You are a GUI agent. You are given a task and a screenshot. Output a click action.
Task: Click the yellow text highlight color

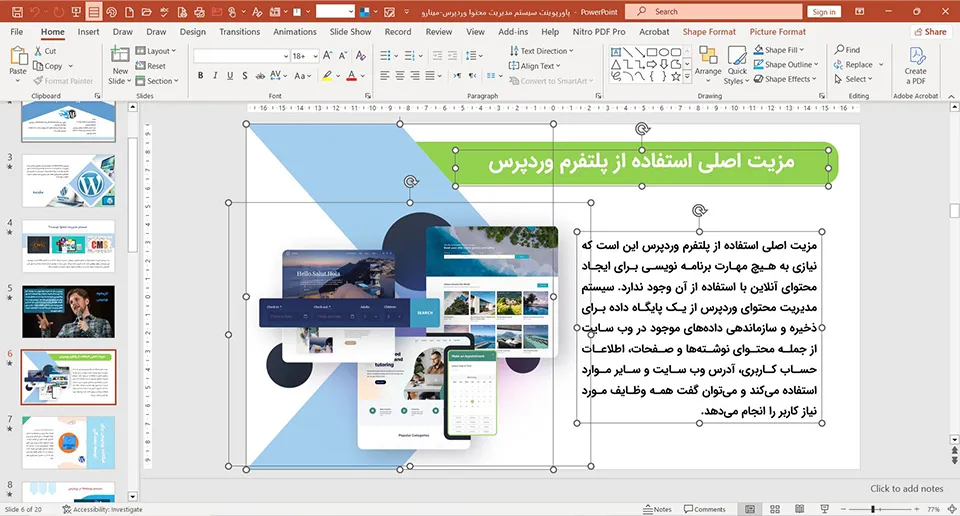pyautogui.click(x=328, y=76)
